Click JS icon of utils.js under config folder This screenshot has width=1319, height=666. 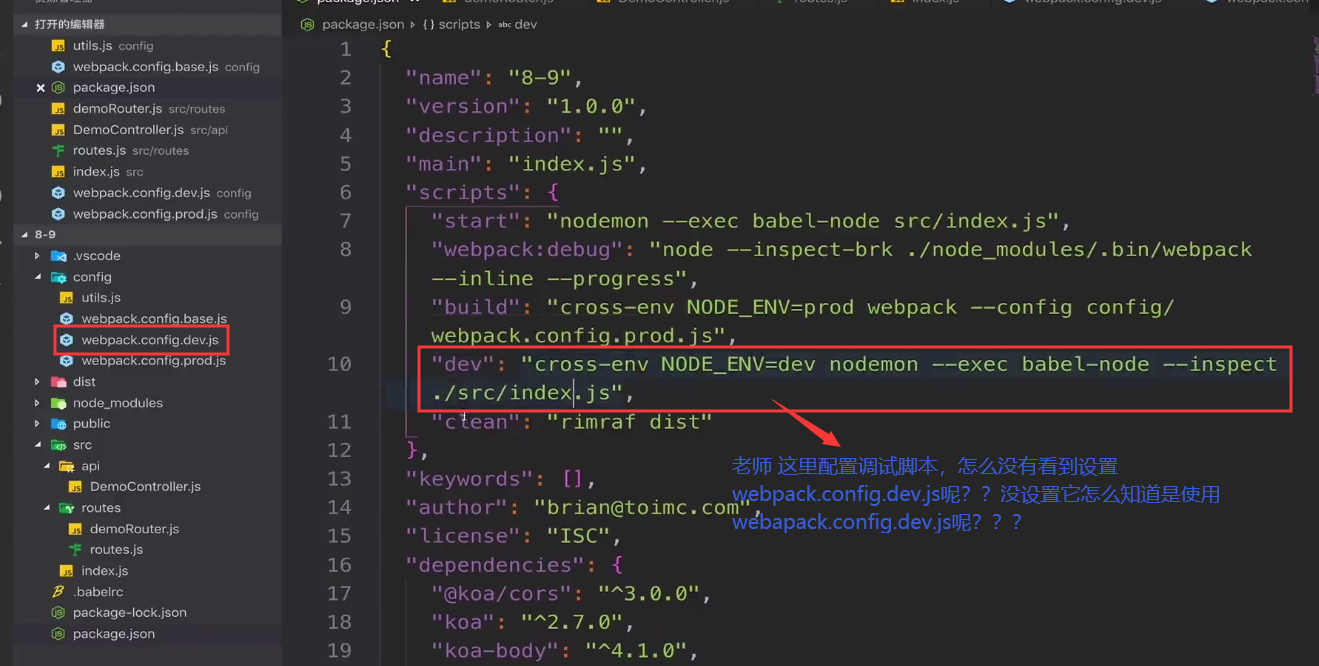point(67,298)
